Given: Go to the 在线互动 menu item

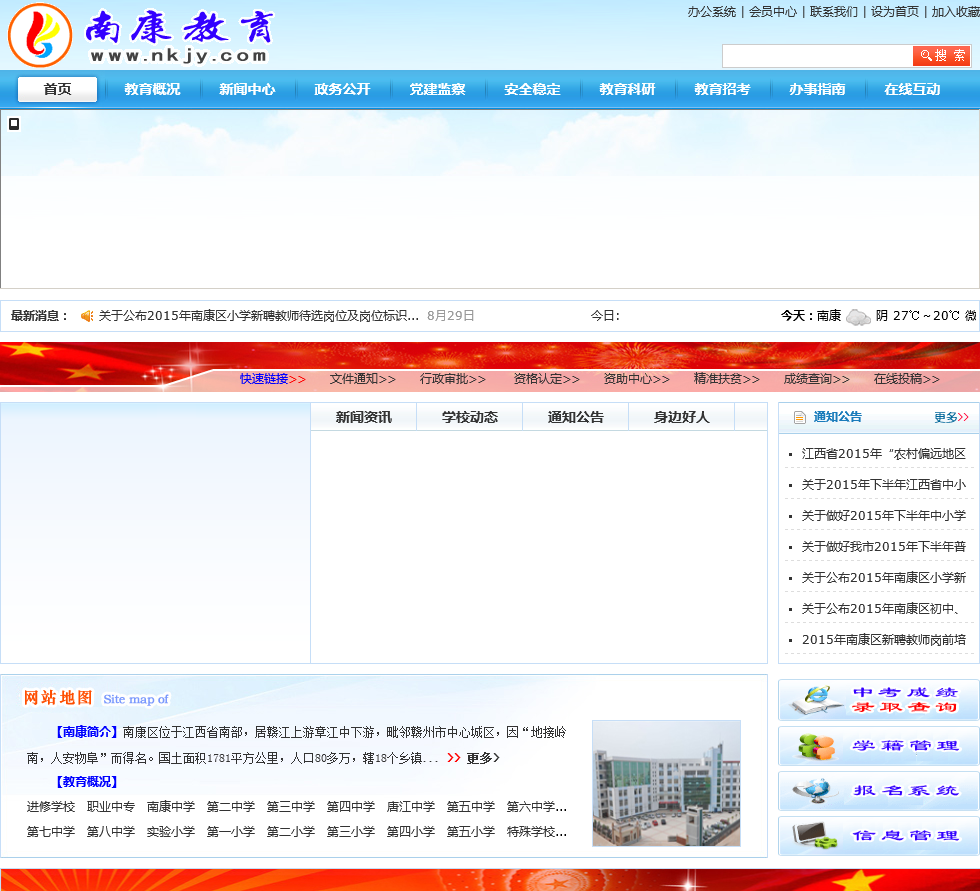Looking at the screenshot, I should pos(912,89).
